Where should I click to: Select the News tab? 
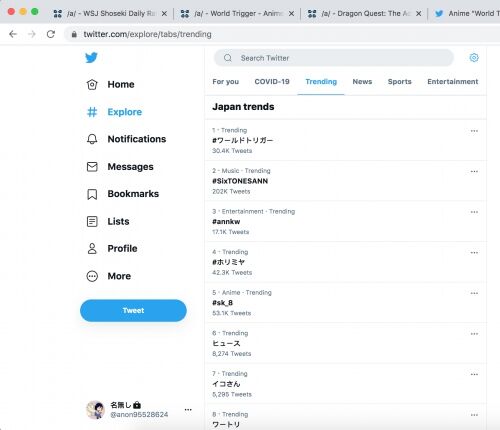[x=362, y=82]
